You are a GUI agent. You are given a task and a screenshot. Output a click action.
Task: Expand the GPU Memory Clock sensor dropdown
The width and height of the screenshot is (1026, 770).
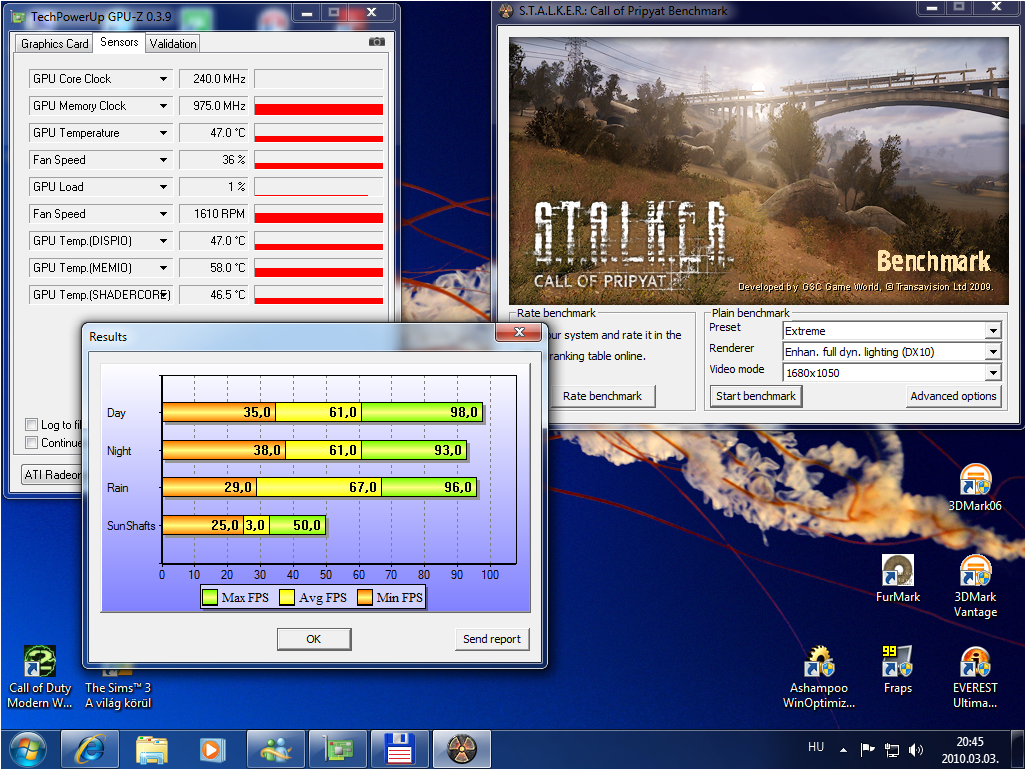coord(163,105)
